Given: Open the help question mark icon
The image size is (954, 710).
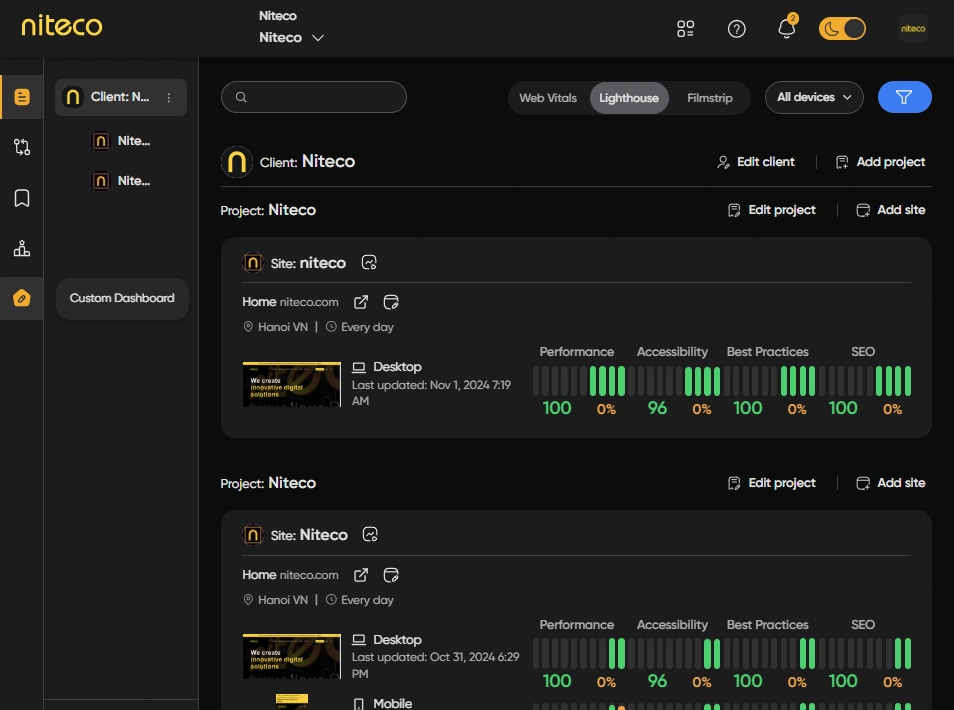Looking at the screenshot, I should (736, 29).
